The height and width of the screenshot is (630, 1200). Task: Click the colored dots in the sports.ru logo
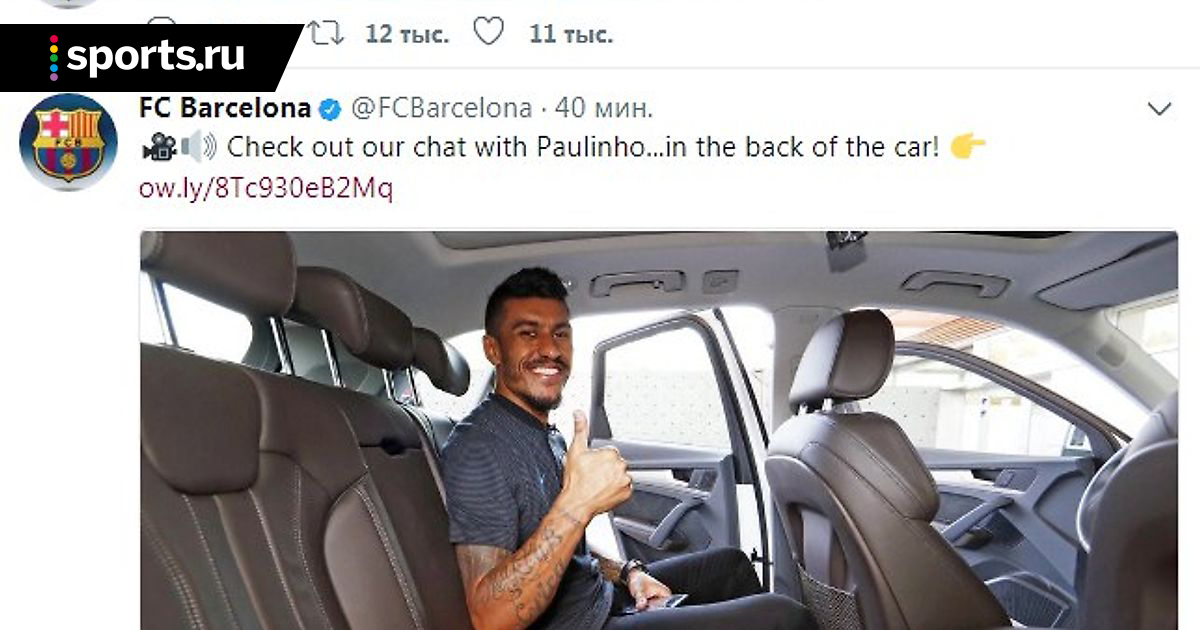click(x=53, y=57)
